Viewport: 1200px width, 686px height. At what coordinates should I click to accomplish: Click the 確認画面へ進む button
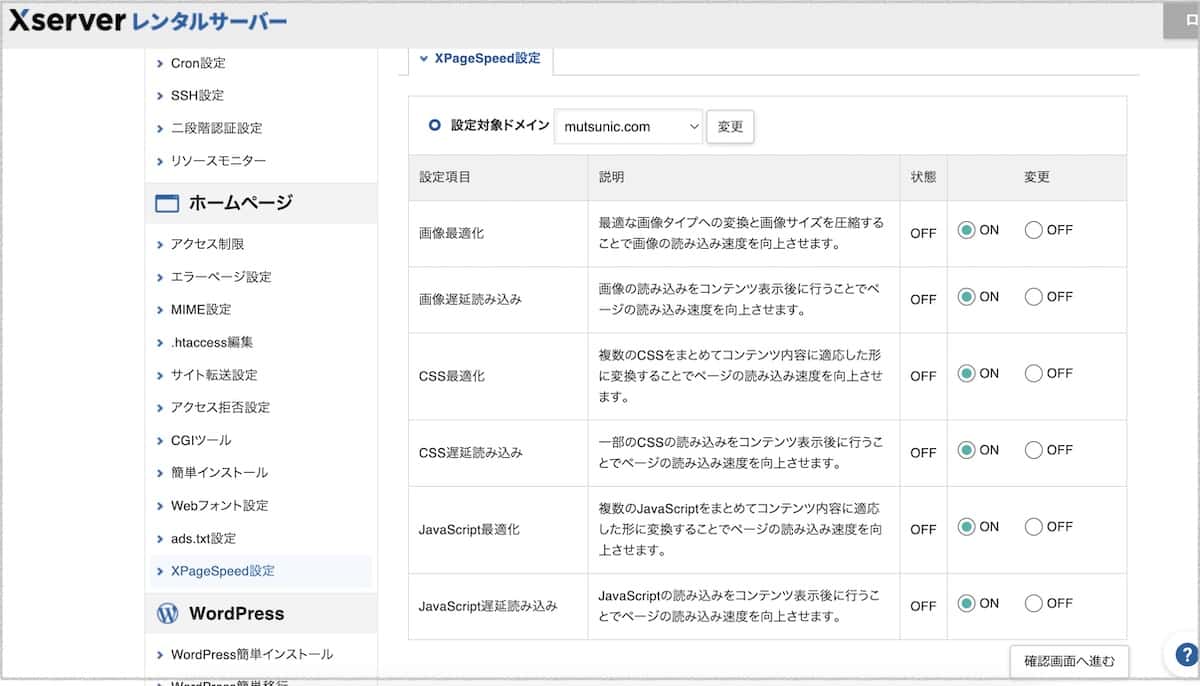pos(1069,662)
